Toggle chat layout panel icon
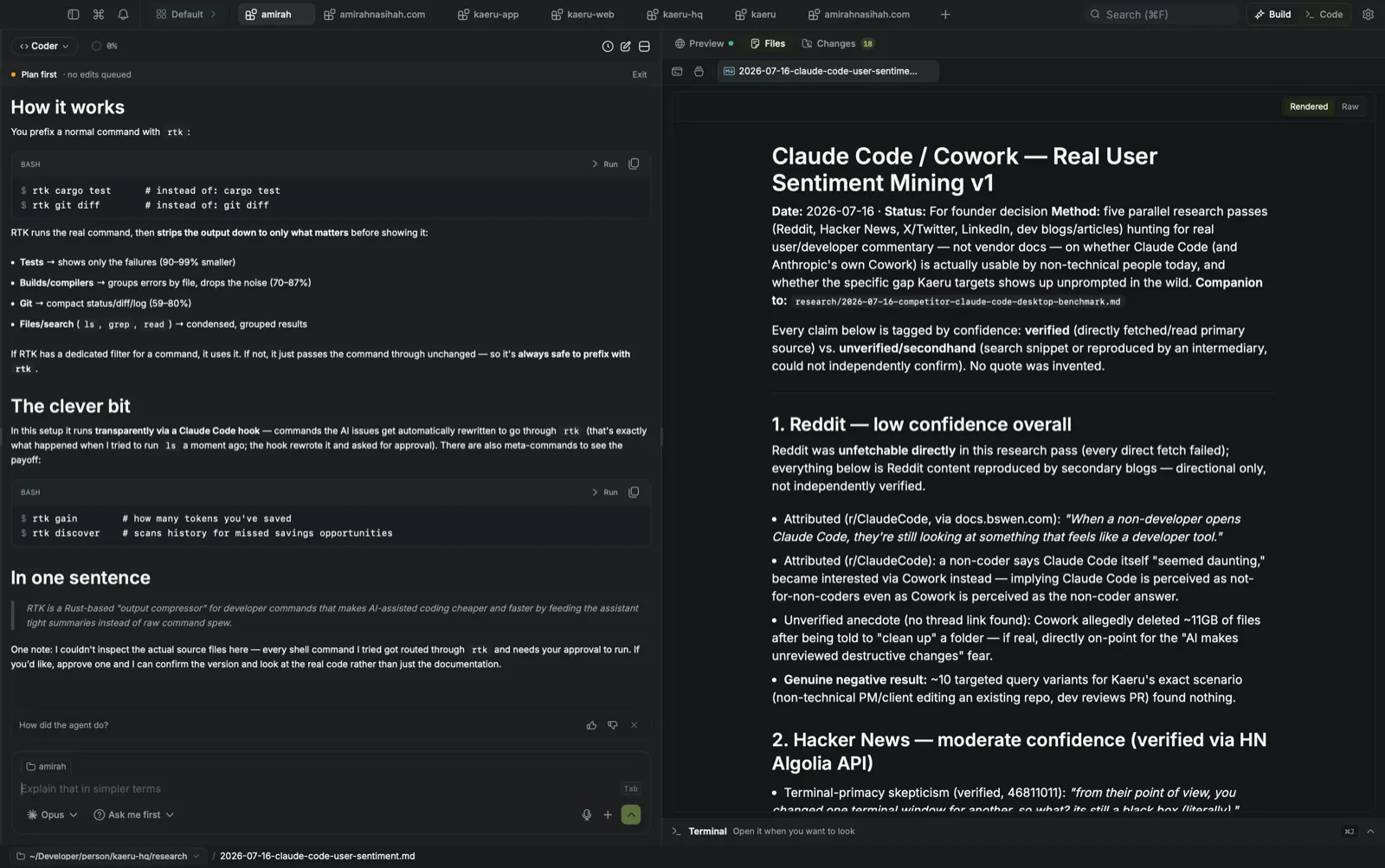This screenshot has height=868, width=1385. click(644, 47)
